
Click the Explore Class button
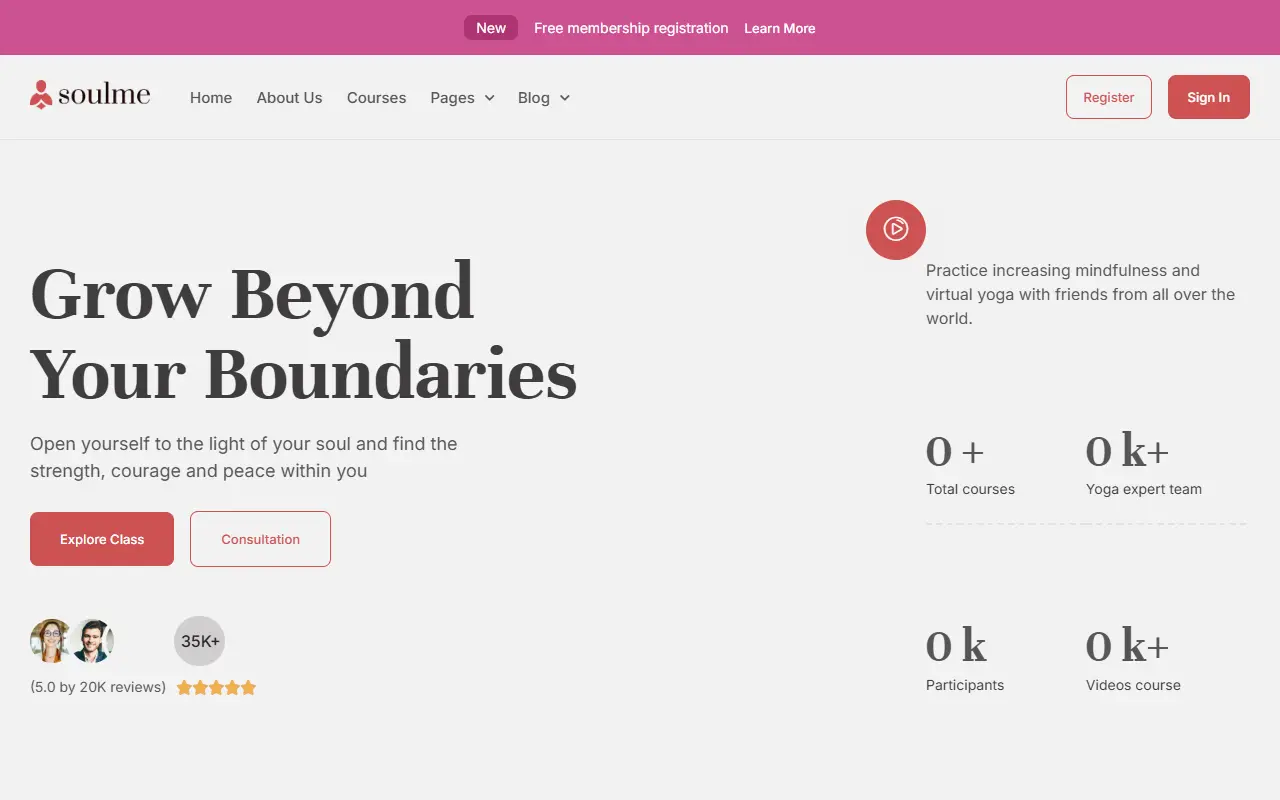(x=102, y=539)
